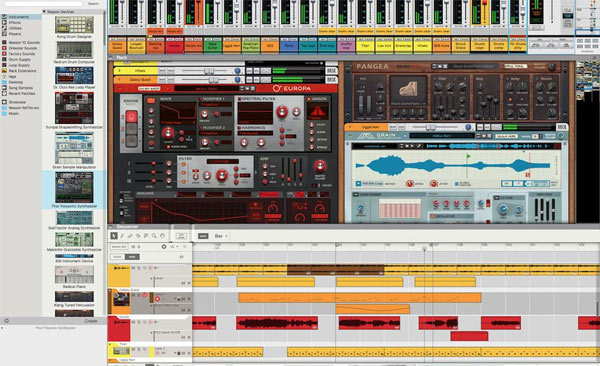600x366 pixels.
Task: Select the Hand tool in sequencer toolbar
Action: [162, 236]
